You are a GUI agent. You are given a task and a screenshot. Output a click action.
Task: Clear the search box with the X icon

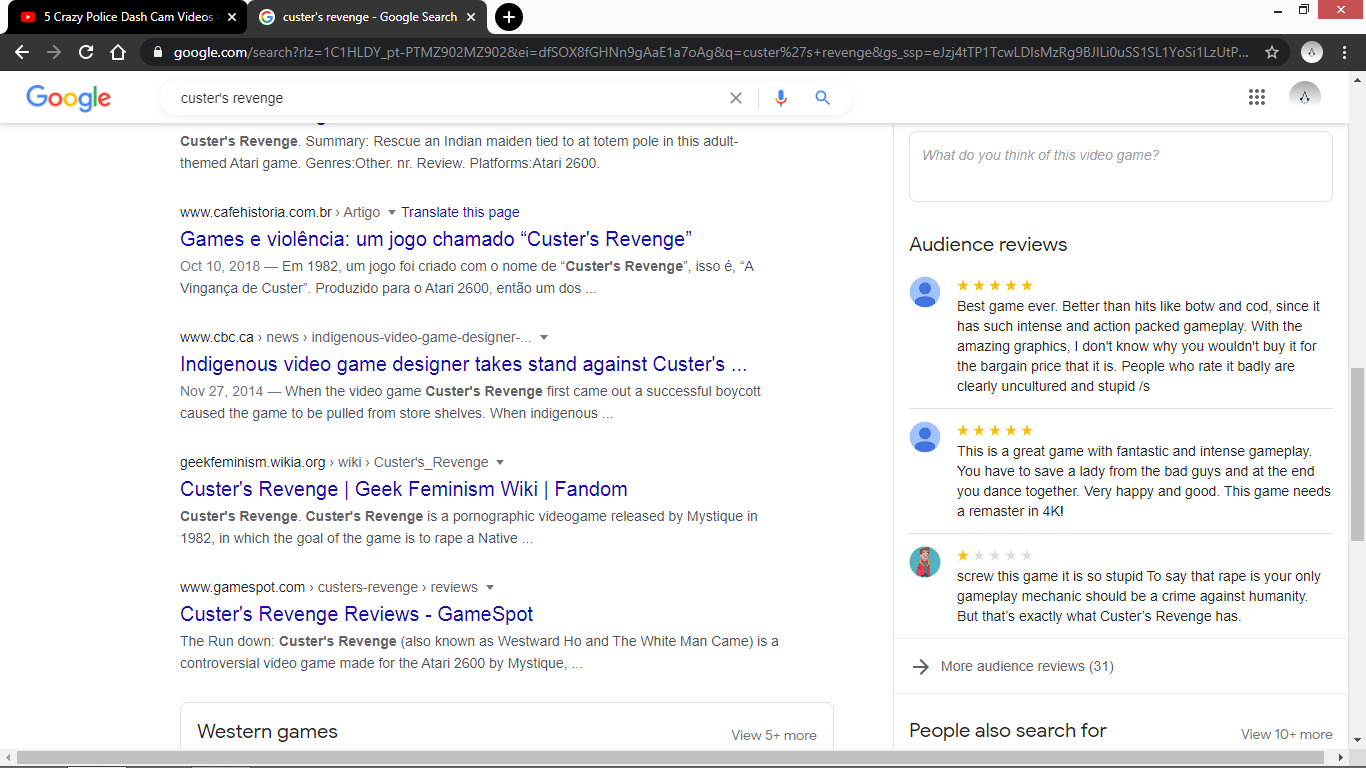[x=736, y=98]
